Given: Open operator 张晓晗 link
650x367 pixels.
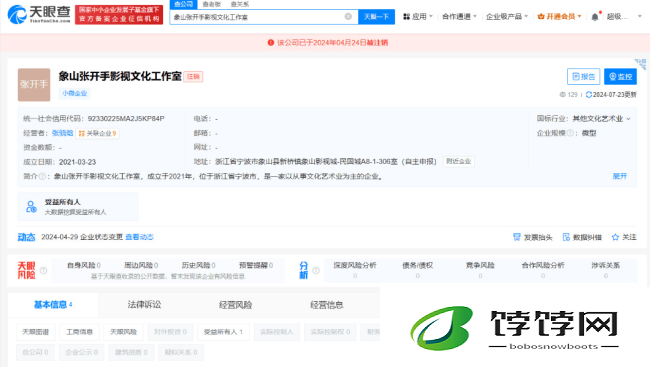Looking at the screenshot, I should tap(63, 133).
